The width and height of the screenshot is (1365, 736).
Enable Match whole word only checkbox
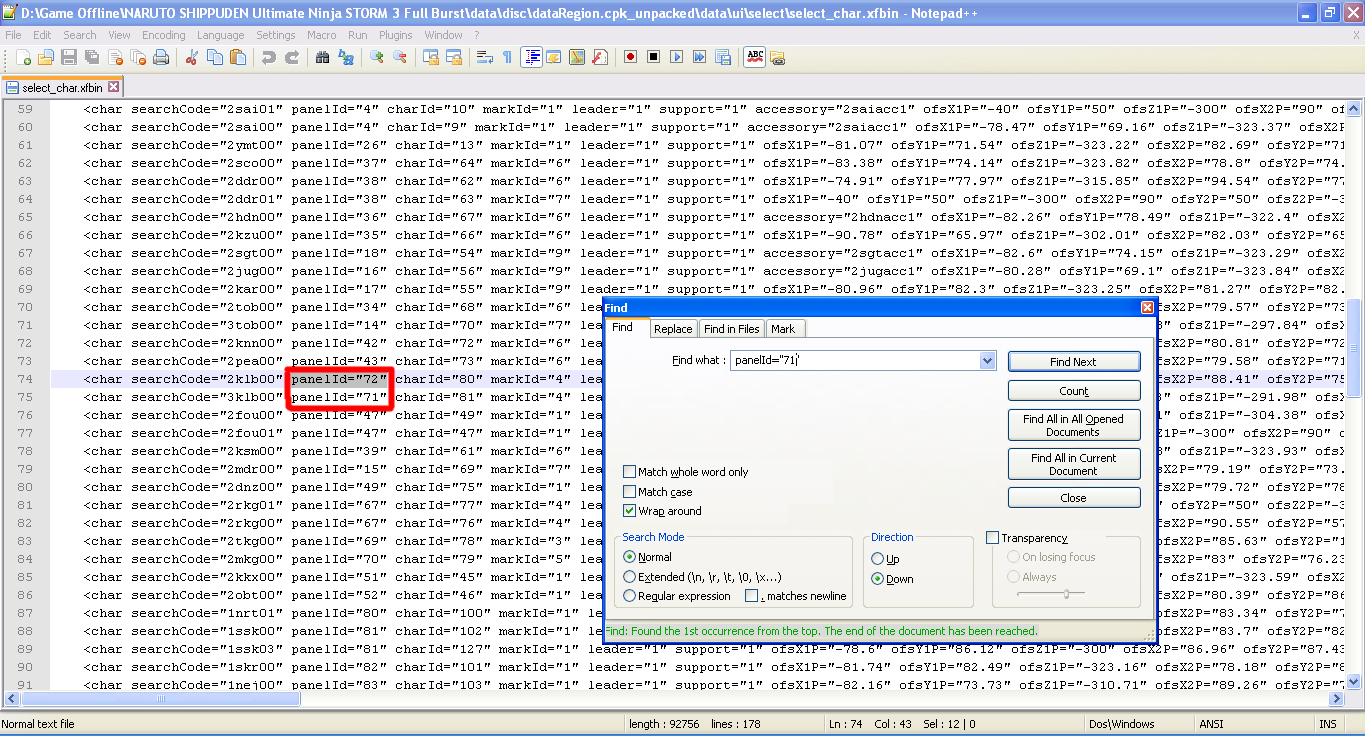629,472
